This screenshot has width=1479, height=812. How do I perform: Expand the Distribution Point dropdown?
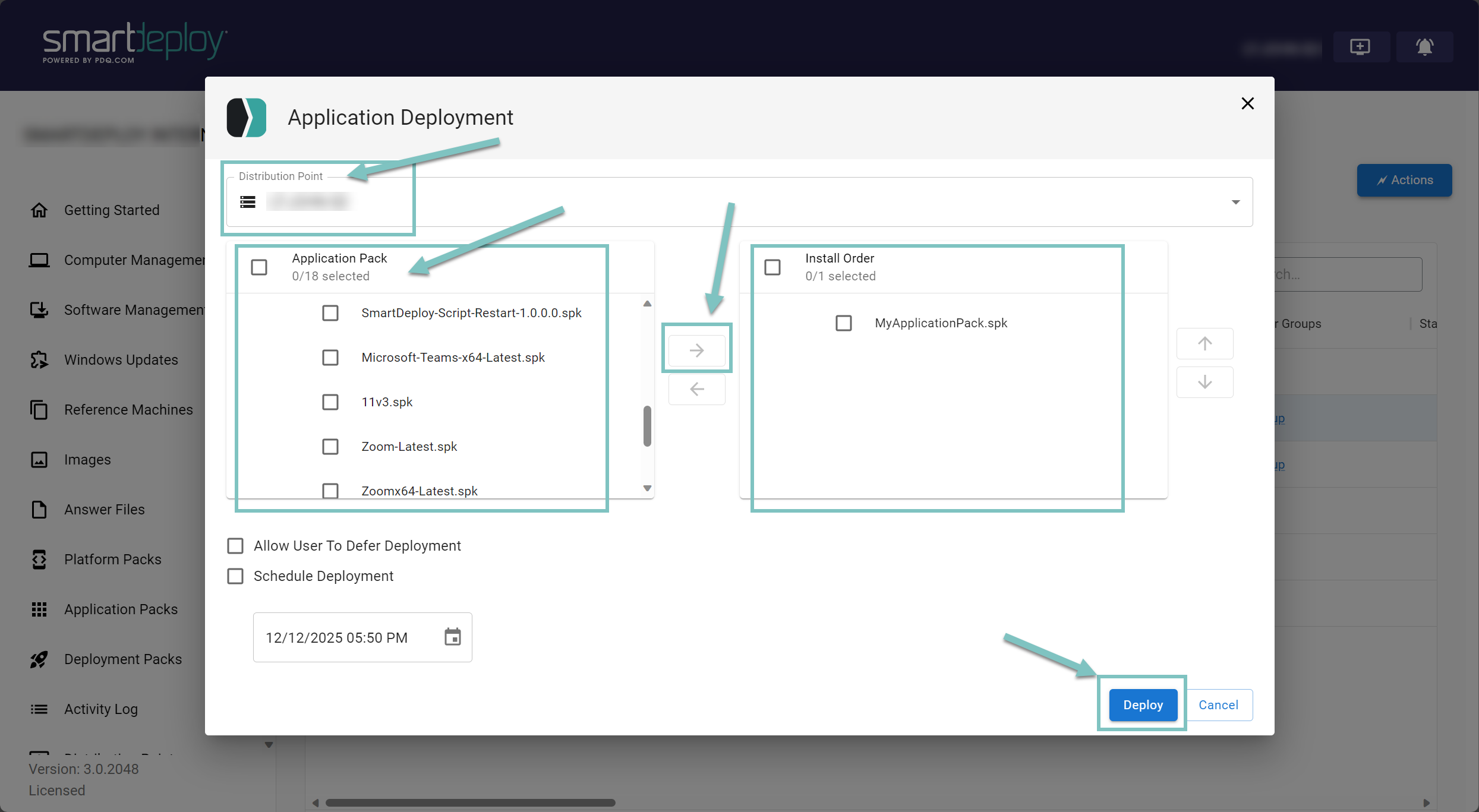1235,202
